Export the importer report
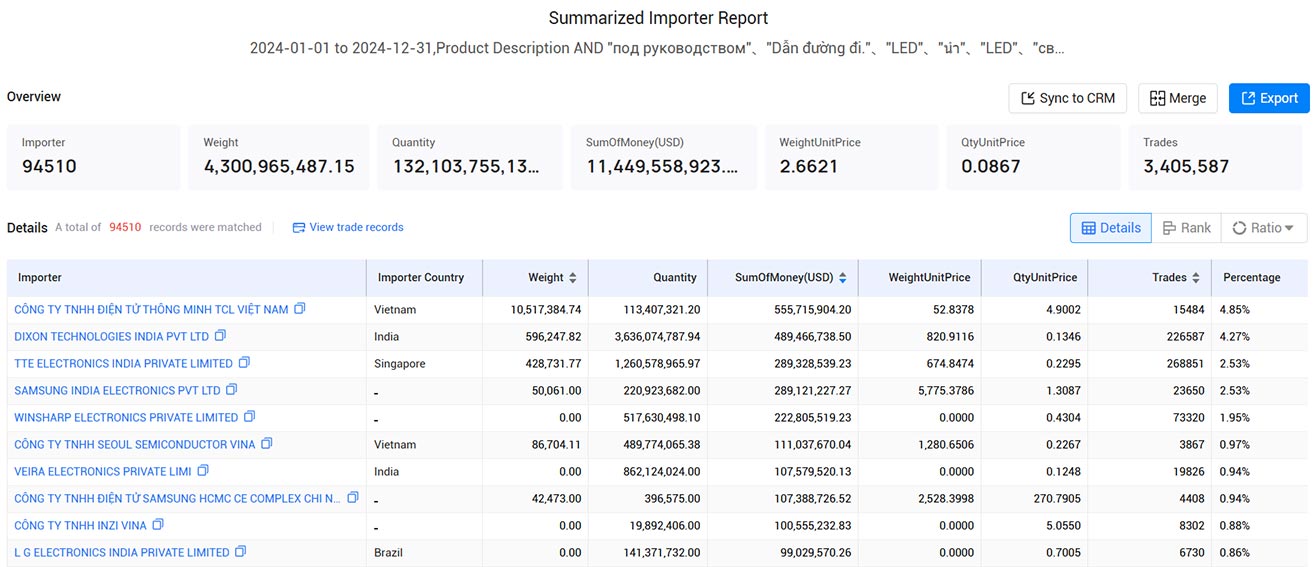The image size is (1313, 567). click(1269, 98)
